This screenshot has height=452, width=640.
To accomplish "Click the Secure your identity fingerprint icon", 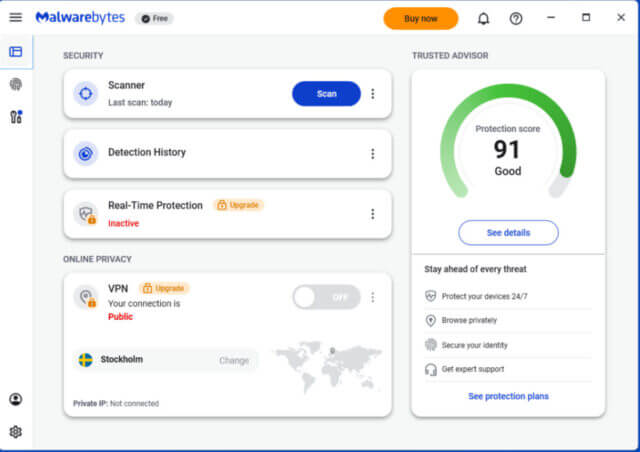I will [x=431, y=345].
